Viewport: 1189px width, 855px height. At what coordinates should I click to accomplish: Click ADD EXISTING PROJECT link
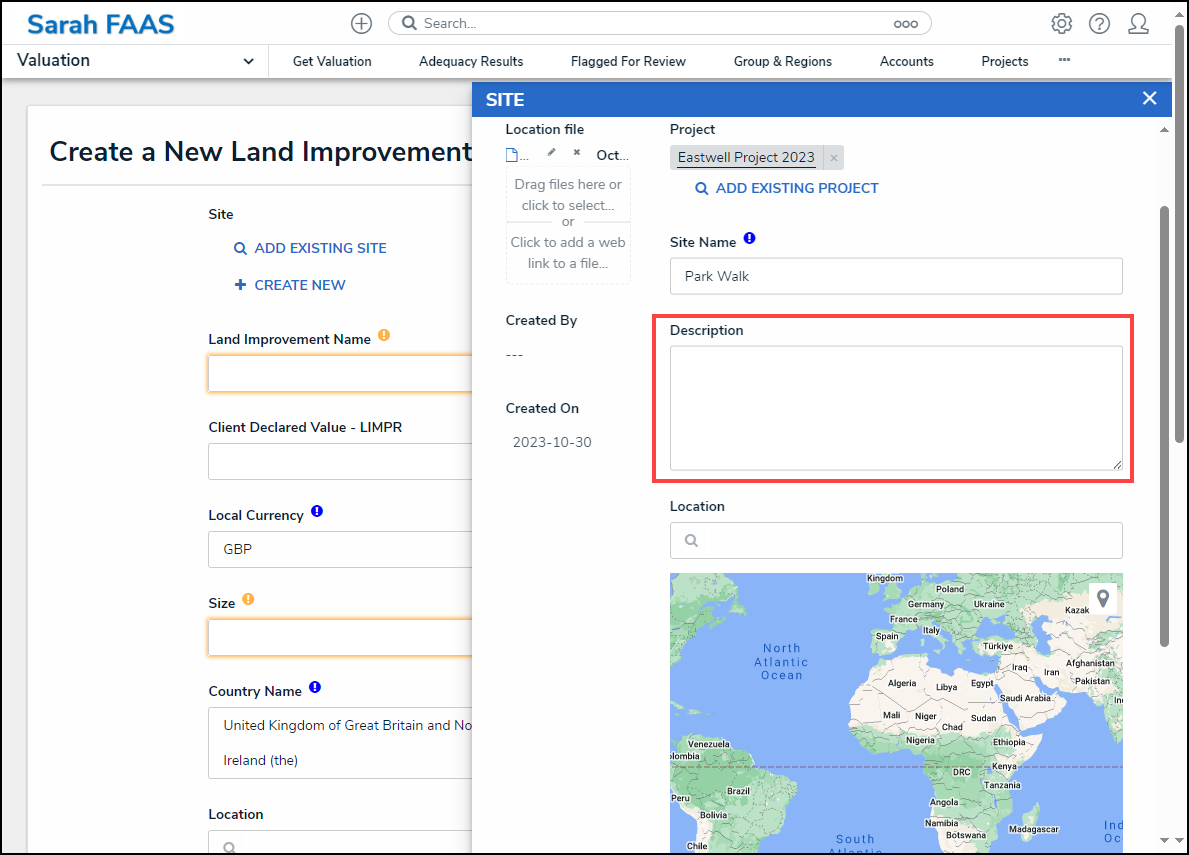pyautogui.click(x=787, y=188)
